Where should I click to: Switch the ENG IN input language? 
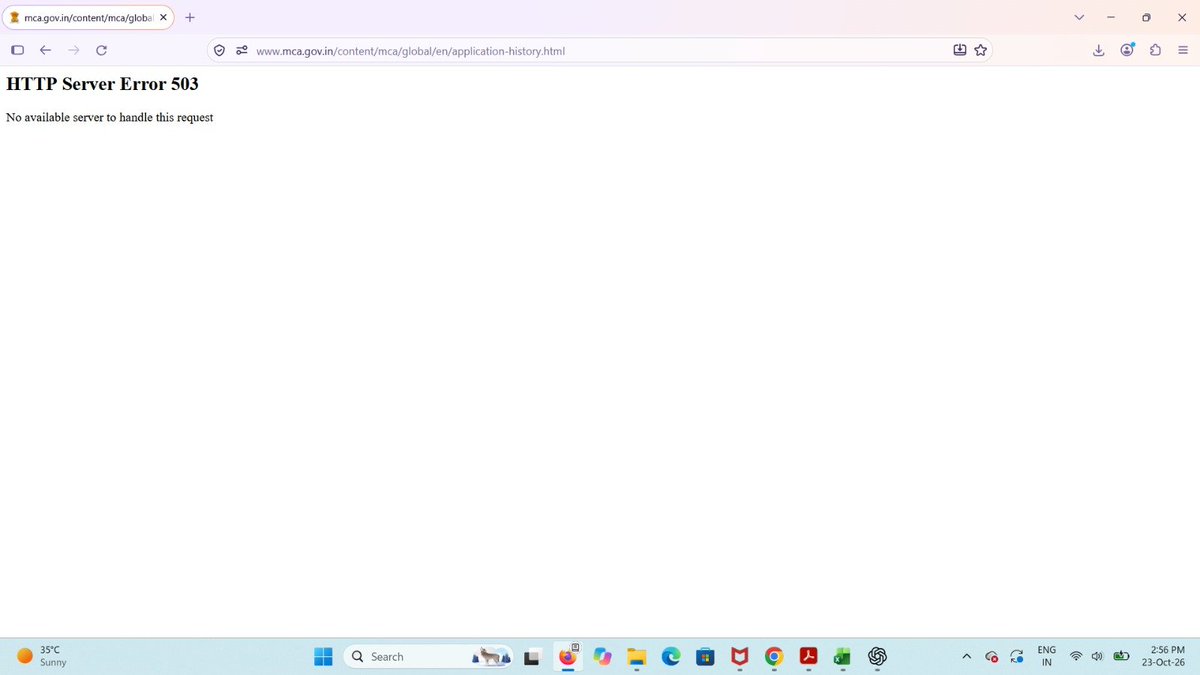(1046, 656)
